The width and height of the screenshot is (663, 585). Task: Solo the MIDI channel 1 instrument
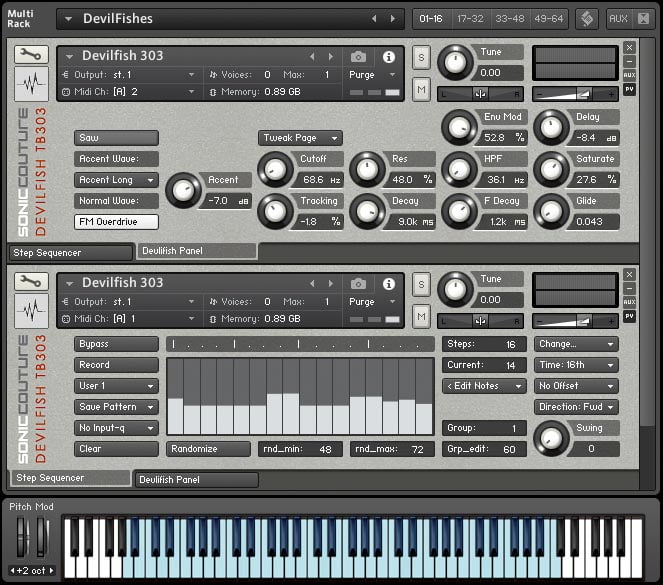point(421,284)
